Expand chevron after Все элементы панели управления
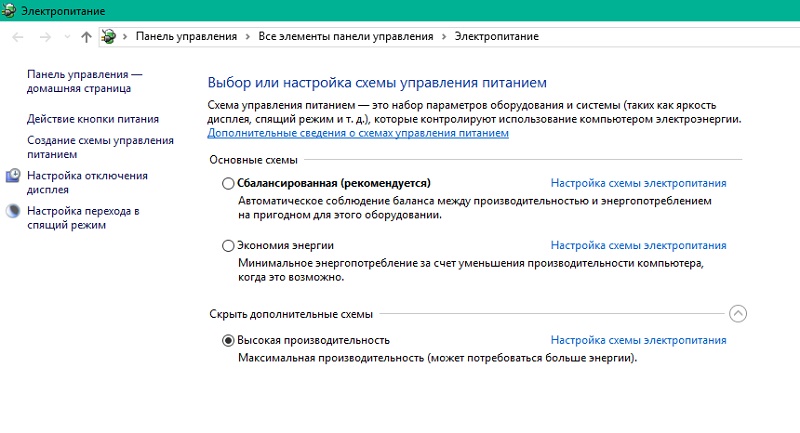The image size is (800, 433). (442, 36)
